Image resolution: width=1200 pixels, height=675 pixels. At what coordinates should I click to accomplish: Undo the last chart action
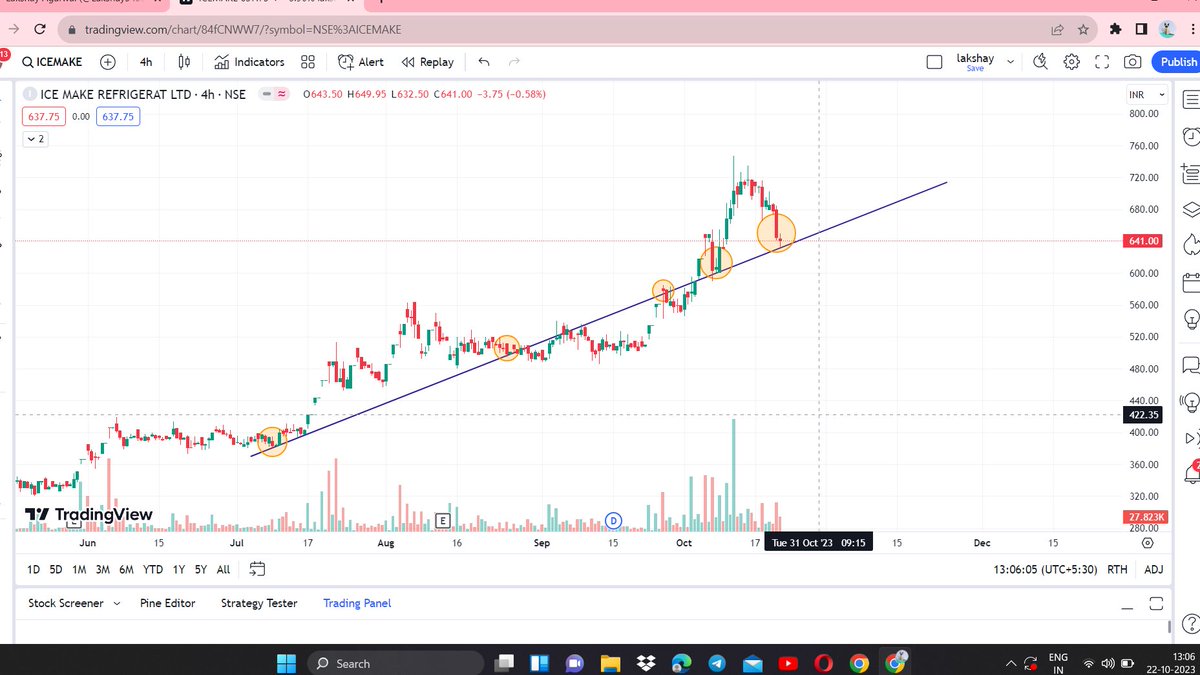click(484, 62)
